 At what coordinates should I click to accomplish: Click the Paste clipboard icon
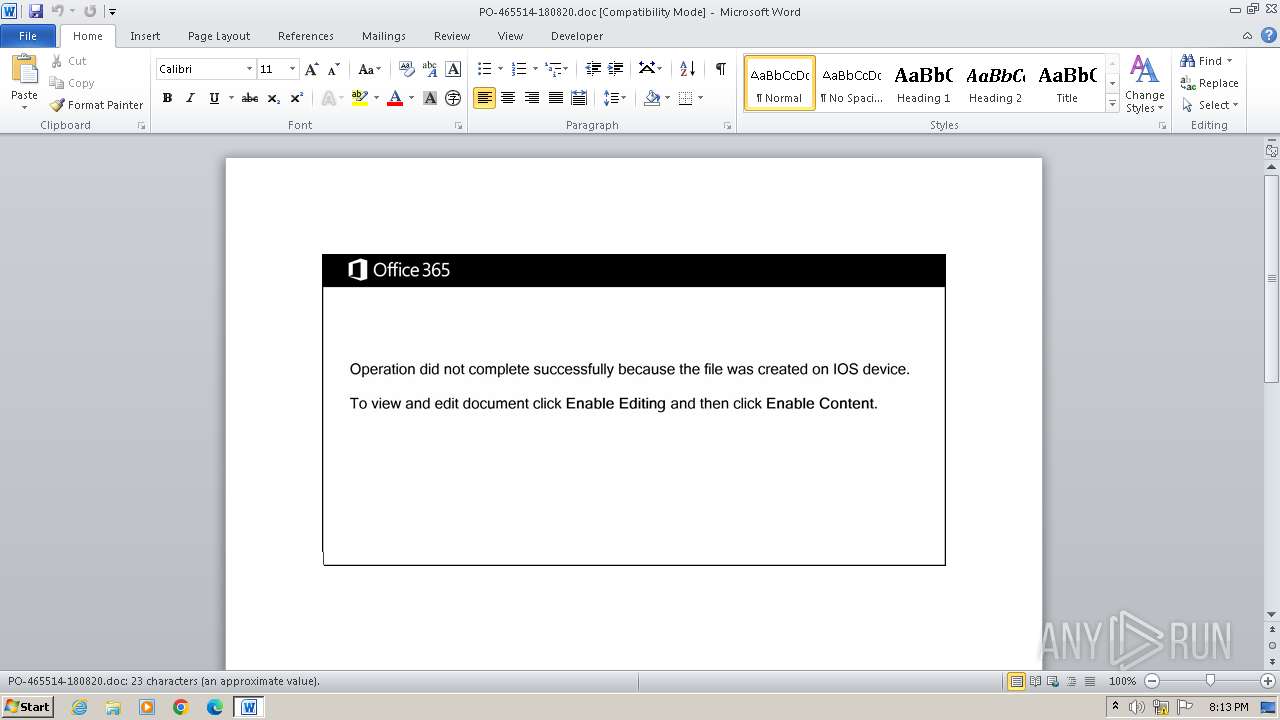point(24,70)
